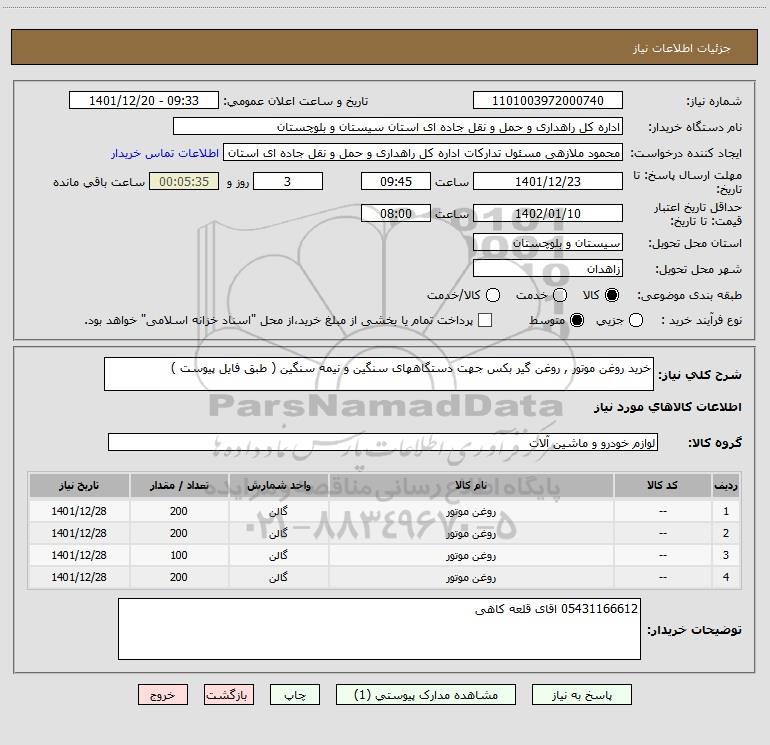The image size is (770, 745).
Task: Click the delivery city field 'زاهدان'
Action: coord(548,269)
